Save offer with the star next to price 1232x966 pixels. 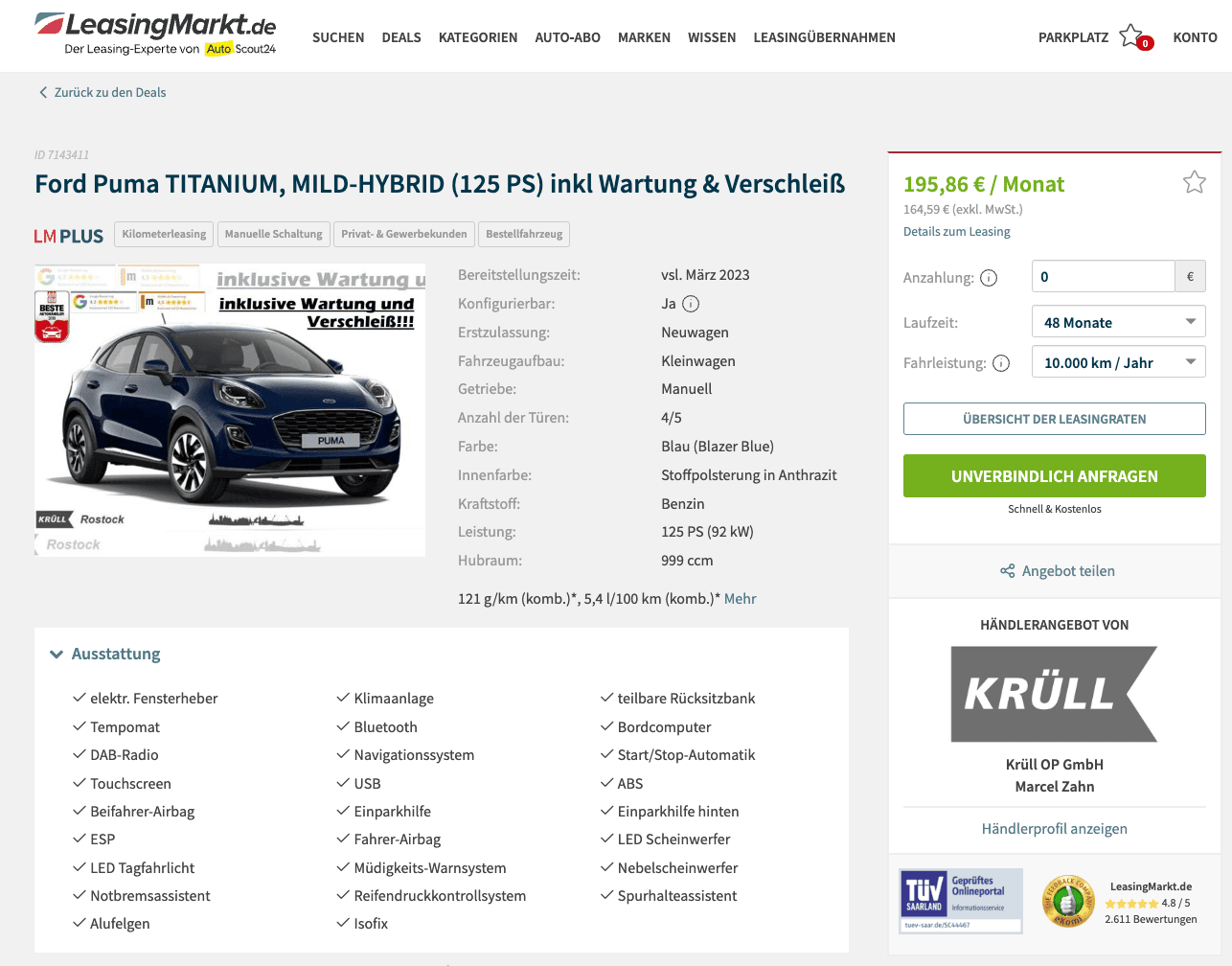(x=1194, y=182)
